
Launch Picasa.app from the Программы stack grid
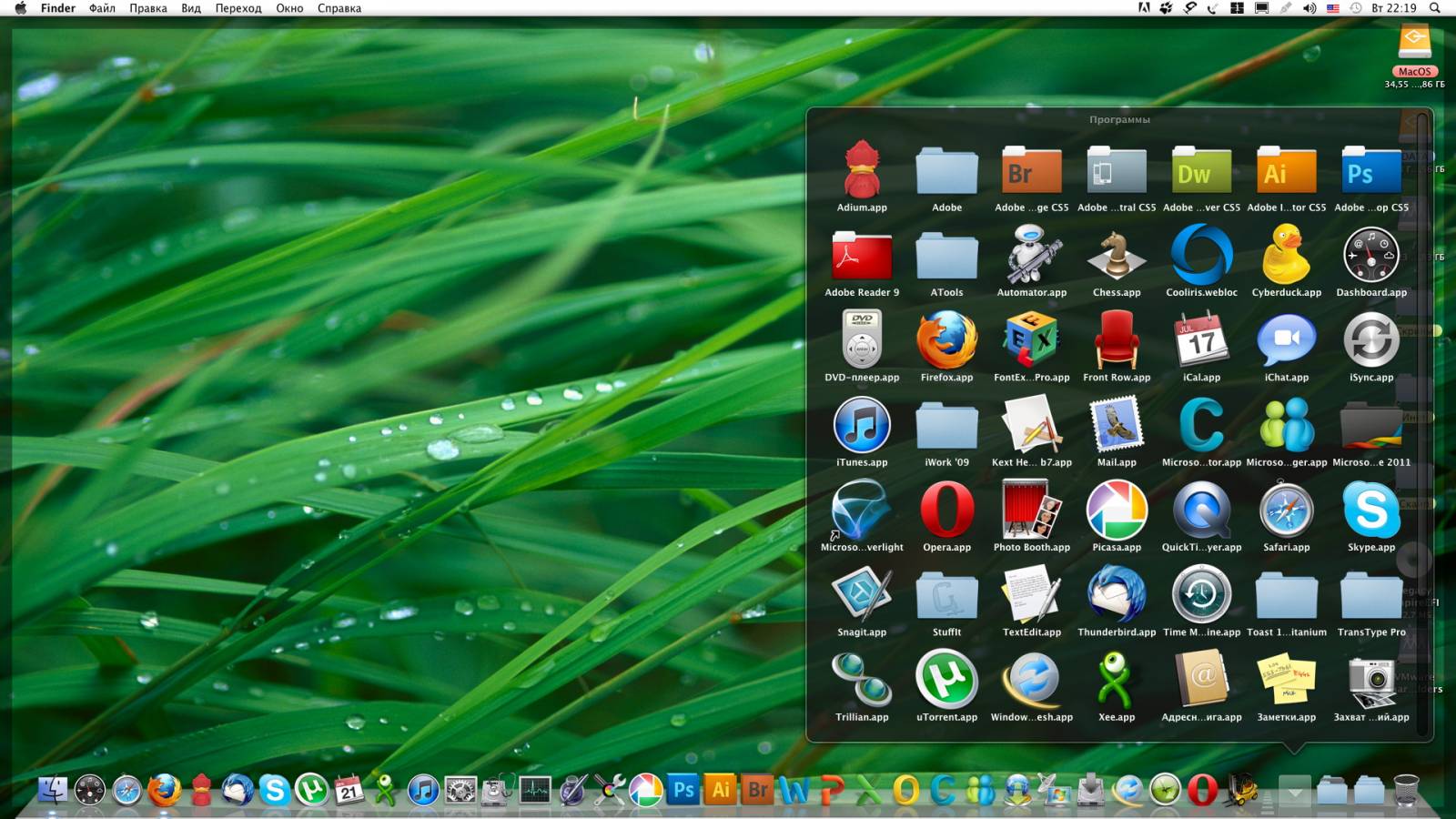pos(1117,510)
